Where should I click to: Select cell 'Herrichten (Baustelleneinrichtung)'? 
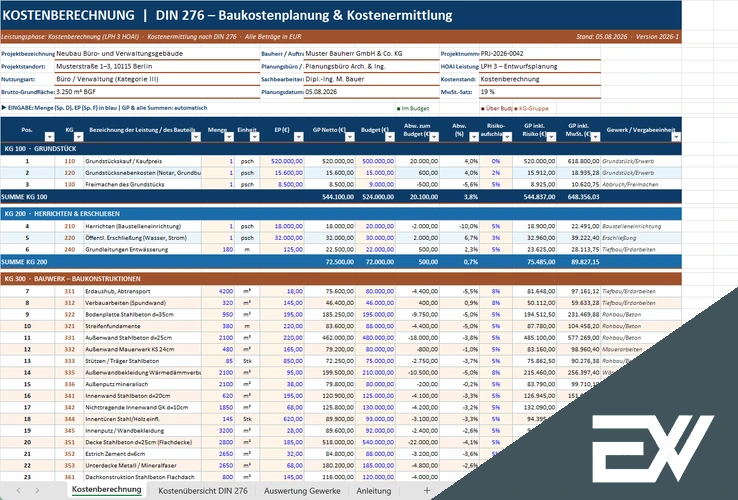(x=143, y=226)
